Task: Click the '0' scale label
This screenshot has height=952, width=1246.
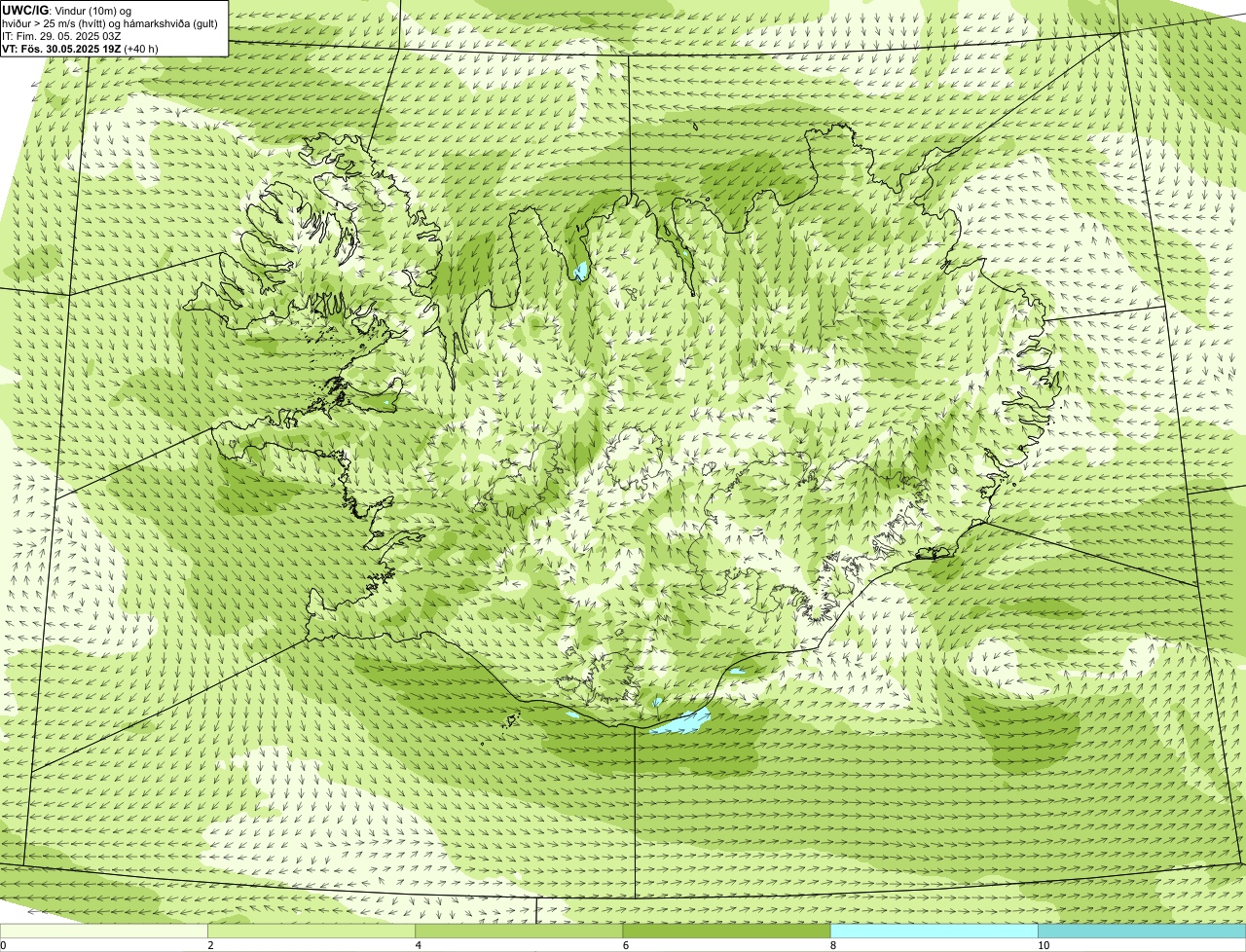Action: click(3, 945)
